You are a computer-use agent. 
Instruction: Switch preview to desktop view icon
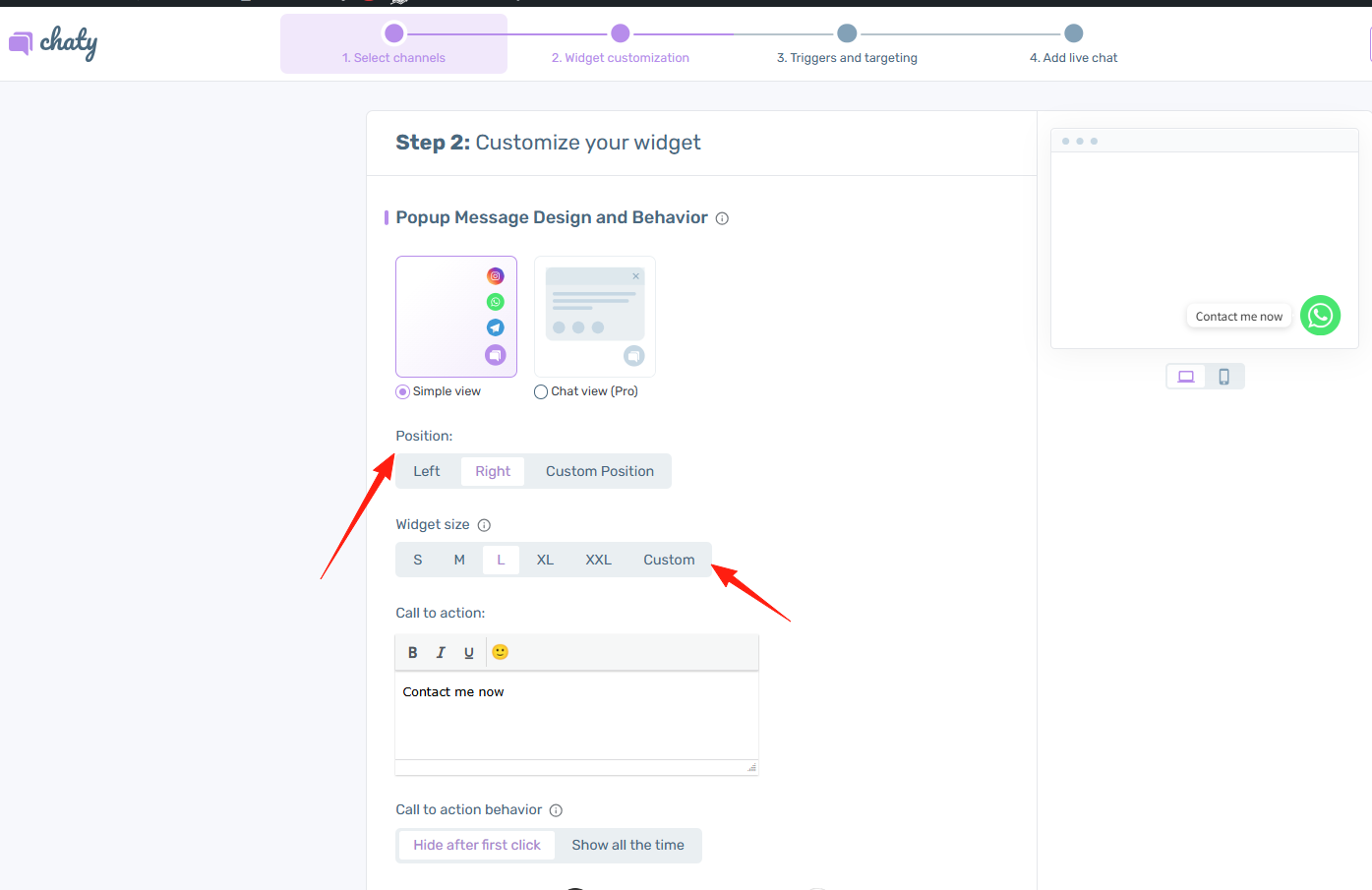1186,377
